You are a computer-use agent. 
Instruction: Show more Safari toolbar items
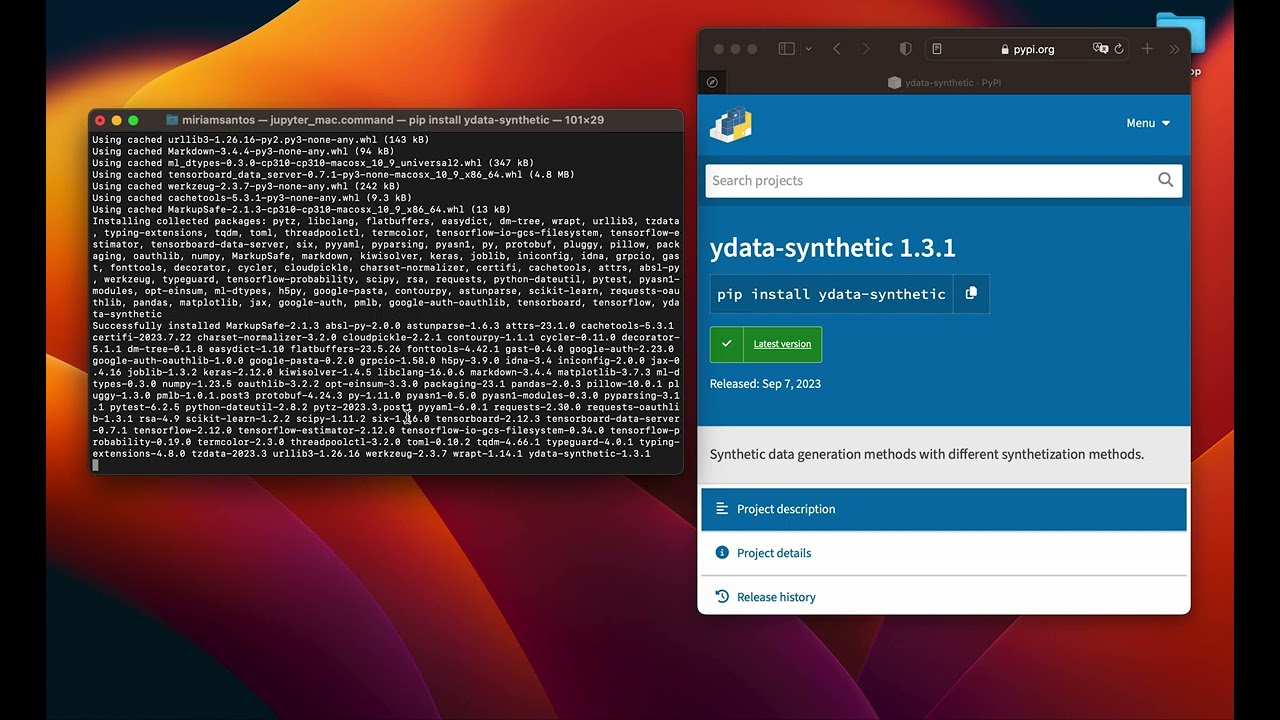[1174, 49]
